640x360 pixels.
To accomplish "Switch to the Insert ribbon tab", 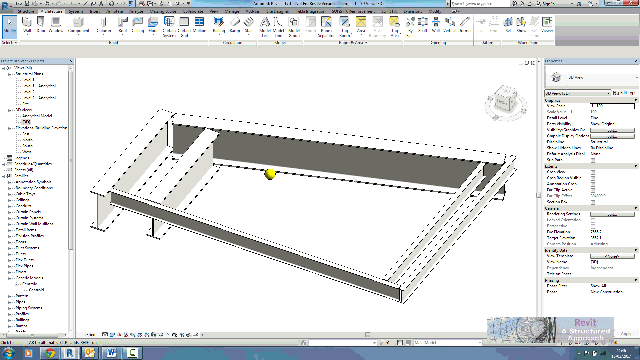I will (x=94, y=12).
